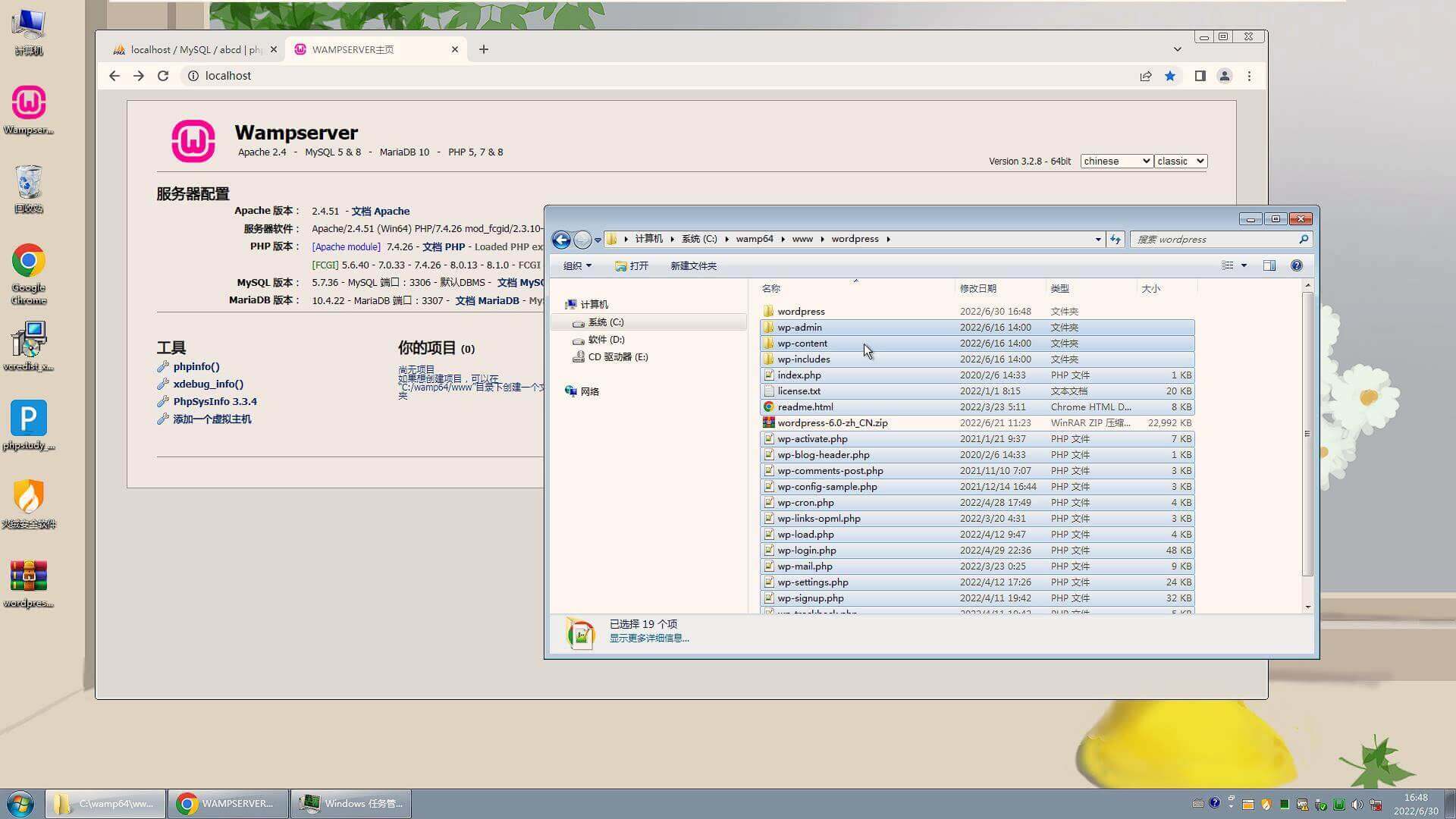Open the MariaDB documentation link

click(487, 300)
